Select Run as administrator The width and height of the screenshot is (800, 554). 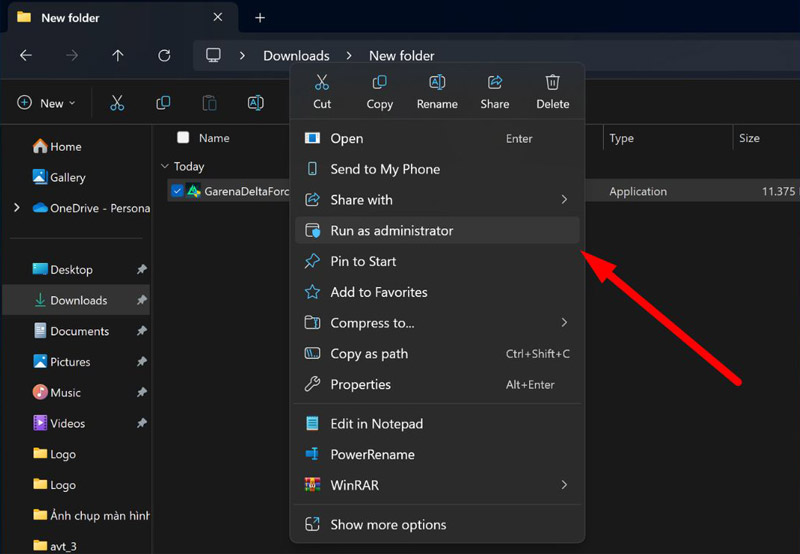[x=391, y=231]
